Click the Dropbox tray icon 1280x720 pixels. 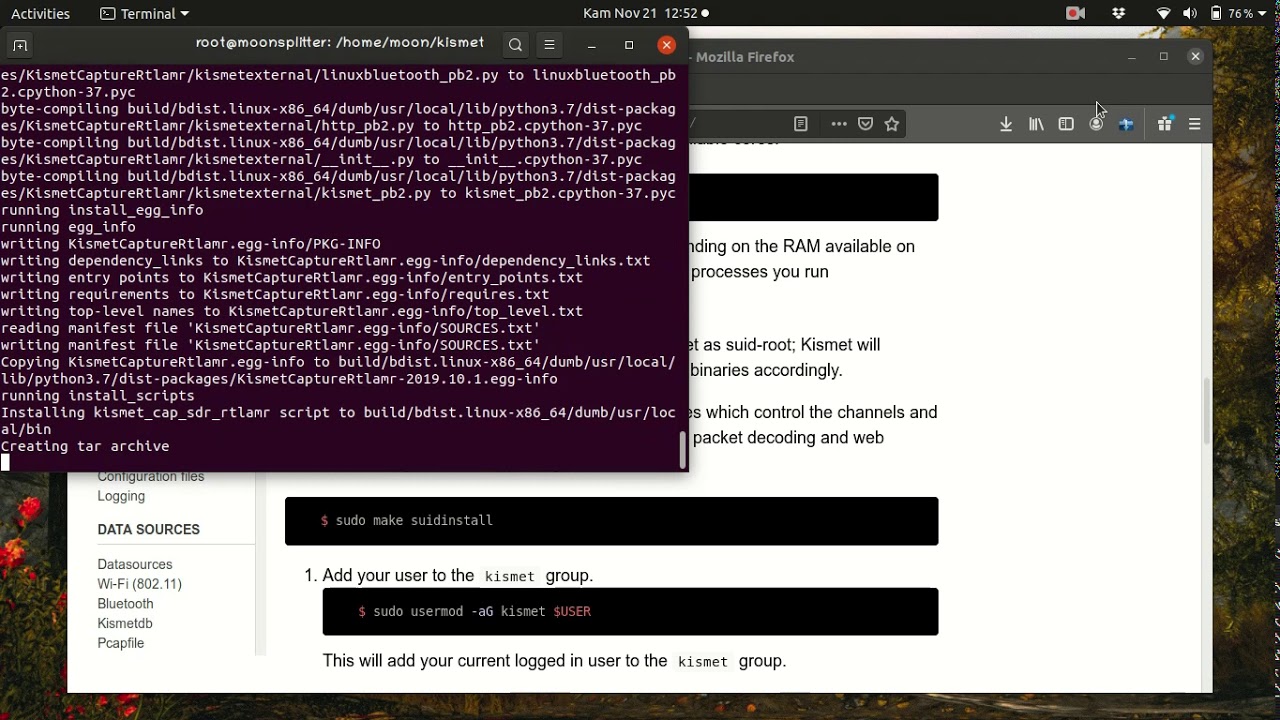(1119, 13)
